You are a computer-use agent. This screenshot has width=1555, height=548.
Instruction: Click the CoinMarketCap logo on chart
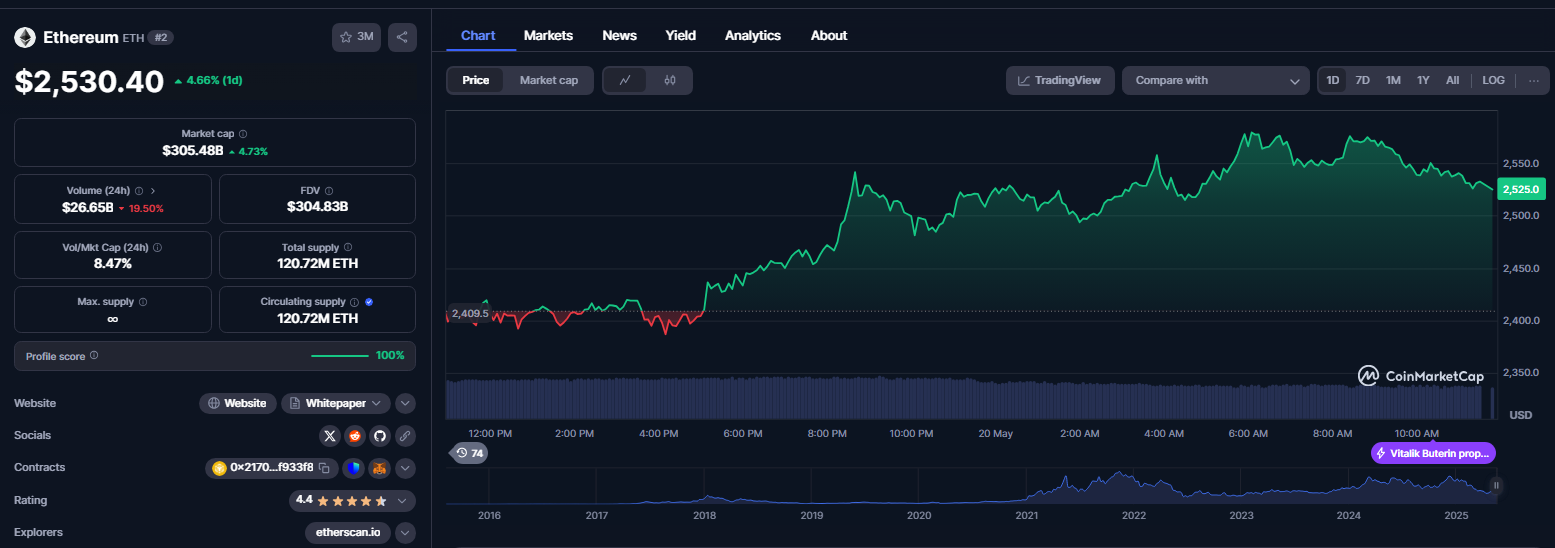tap(1420, 376)
